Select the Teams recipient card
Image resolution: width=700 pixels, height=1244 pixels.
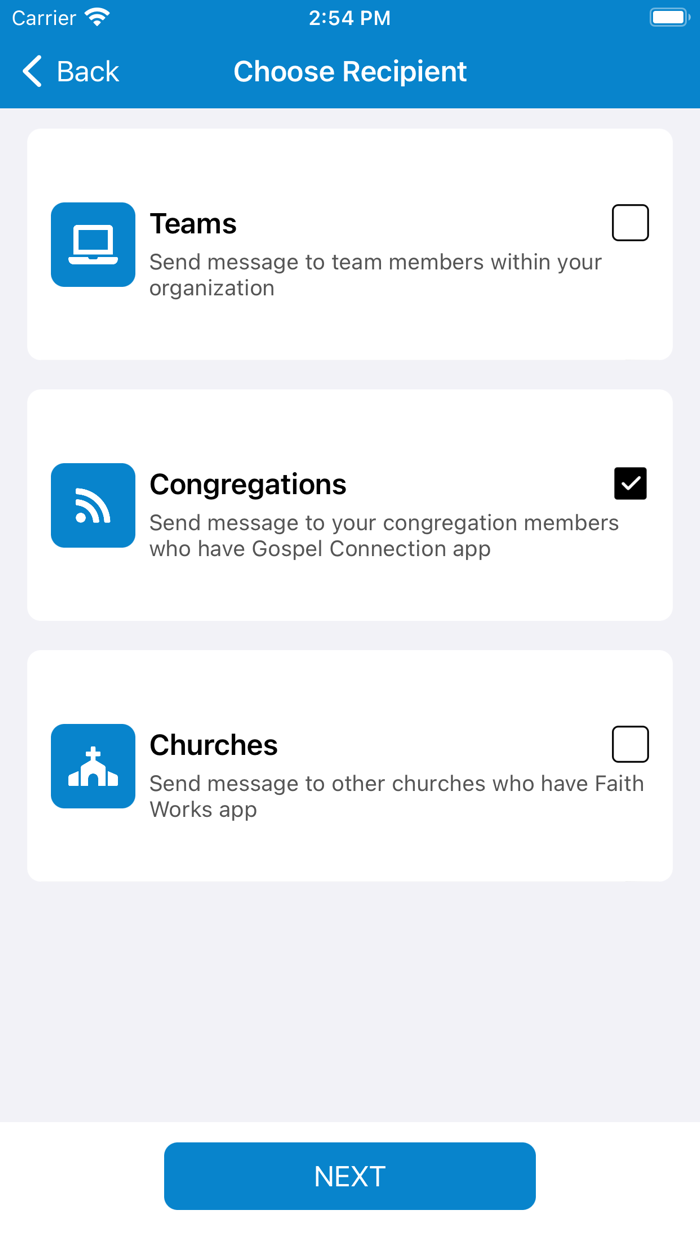[x=350, y=244]
